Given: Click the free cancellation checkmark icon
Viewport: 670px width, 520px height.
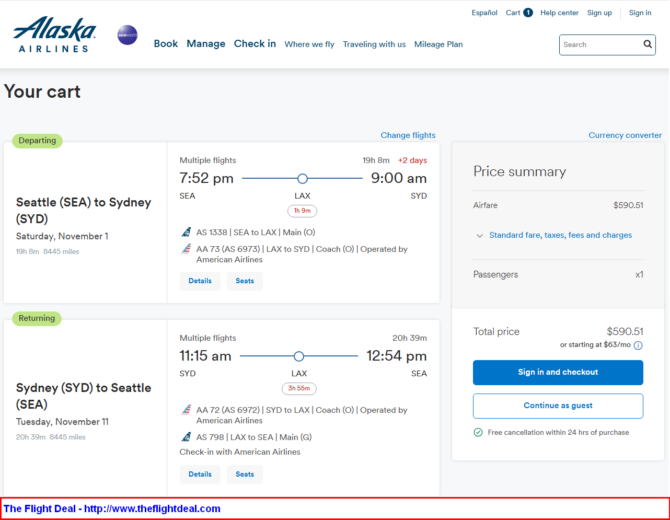Looking at the screenshot, I should tap(478, 432).
